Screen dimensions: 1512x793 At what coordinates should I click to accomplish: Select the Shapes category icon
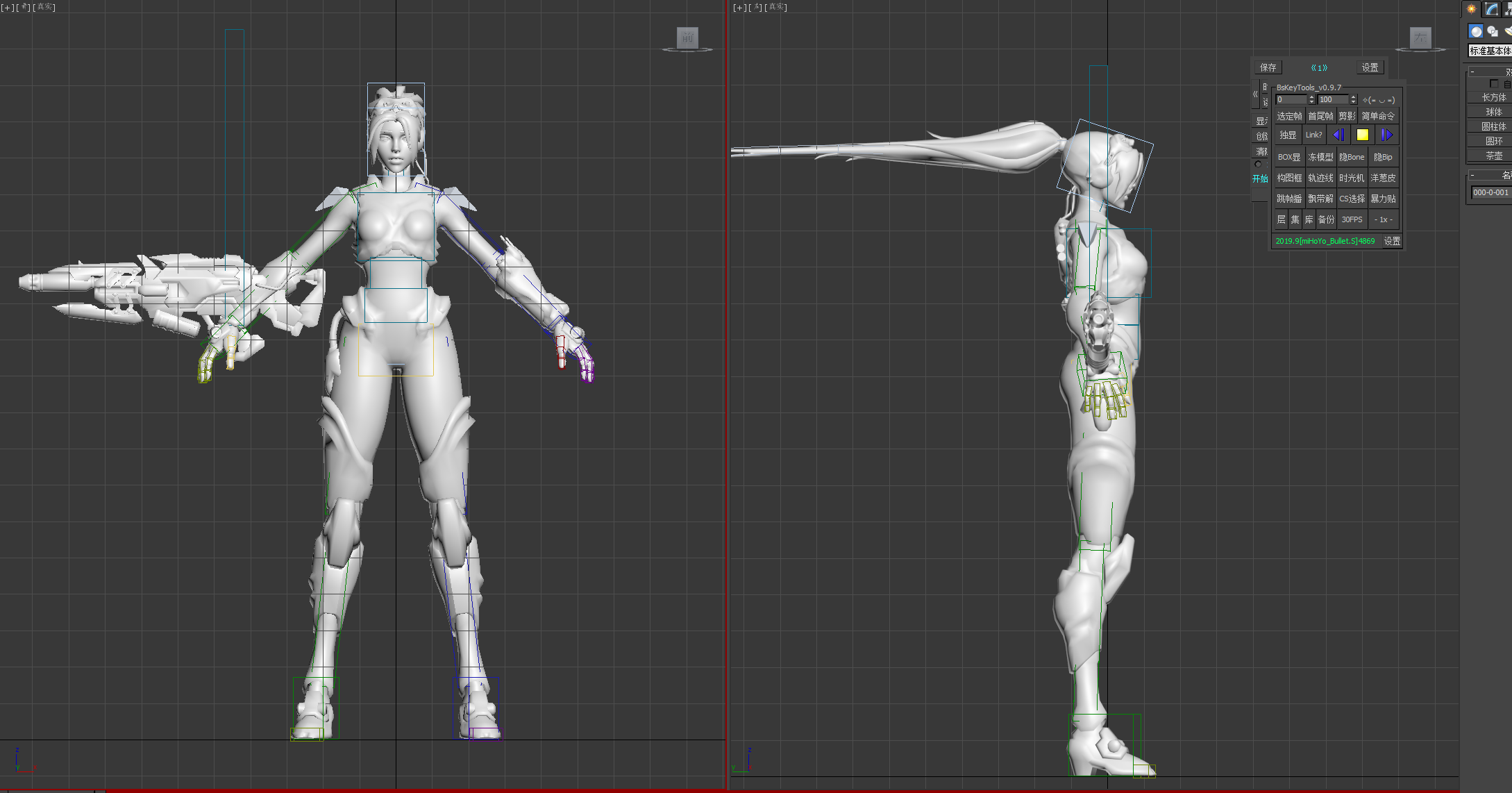click(1493, 31)
